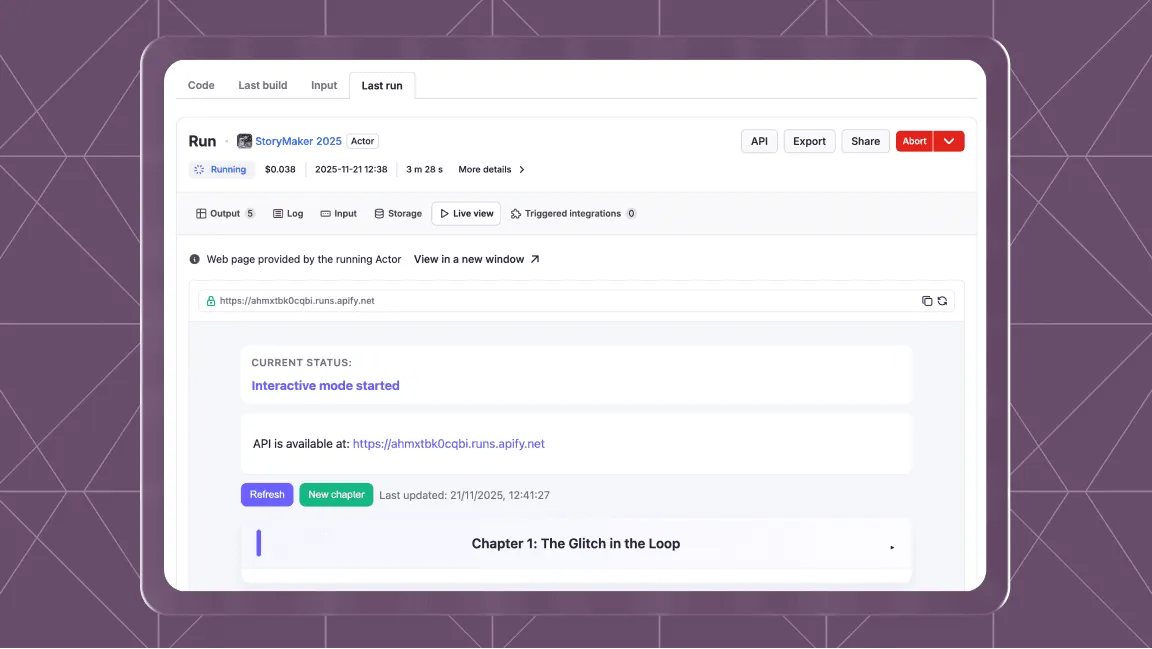Viewport: 1152px width, 649px height.
Task: Open the Output tab with table icon
Action: (224, 214)
